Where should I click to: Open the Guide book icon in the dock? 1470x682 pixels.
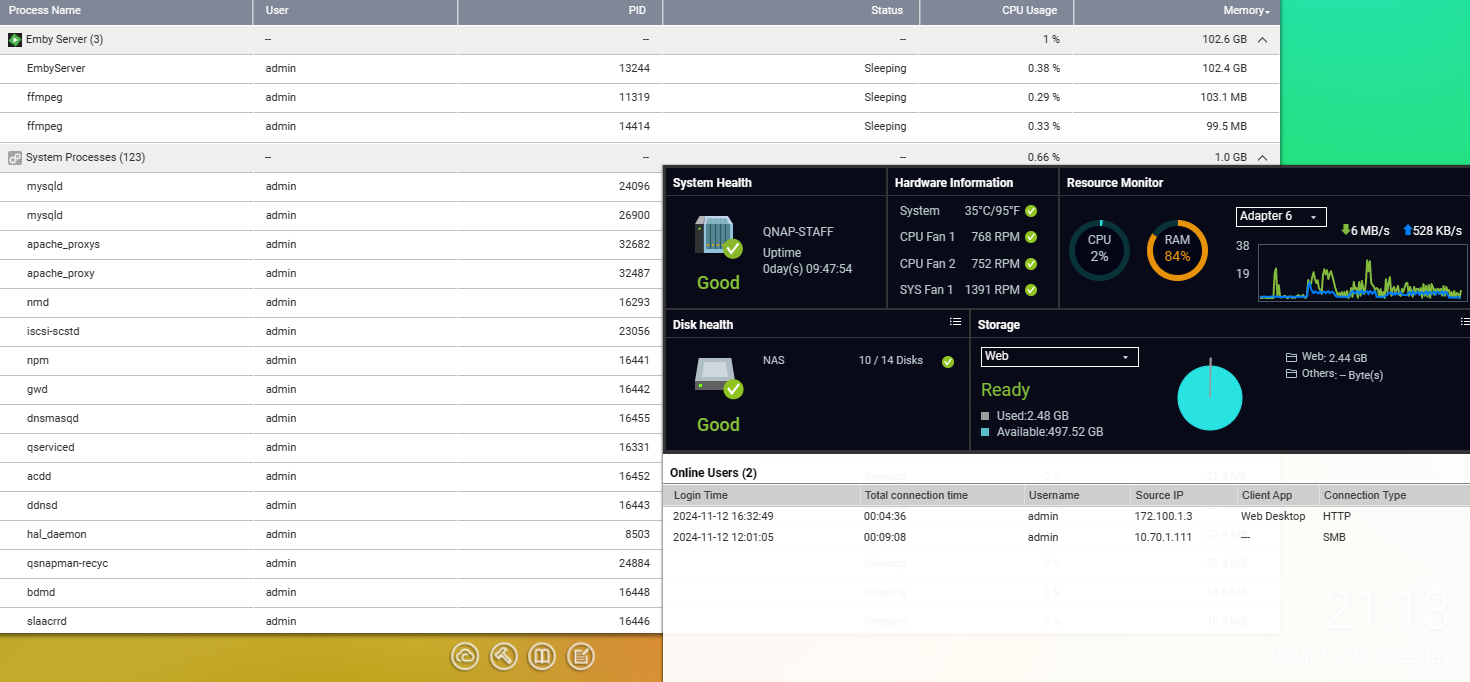[542, 656]
